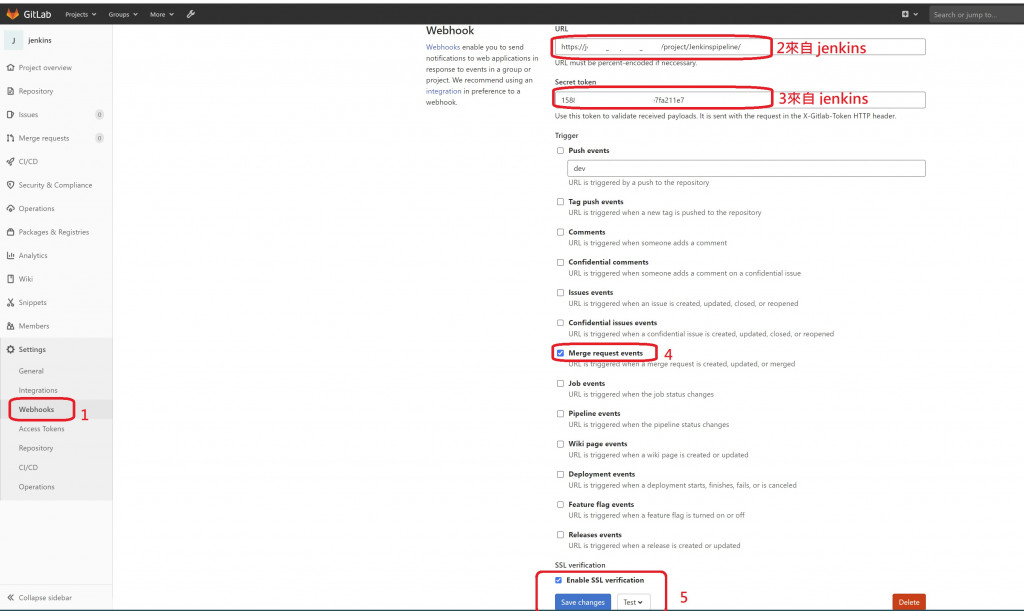Open the Projects dropdown in the navbar

pyautogui.click(x=80, y=14)
